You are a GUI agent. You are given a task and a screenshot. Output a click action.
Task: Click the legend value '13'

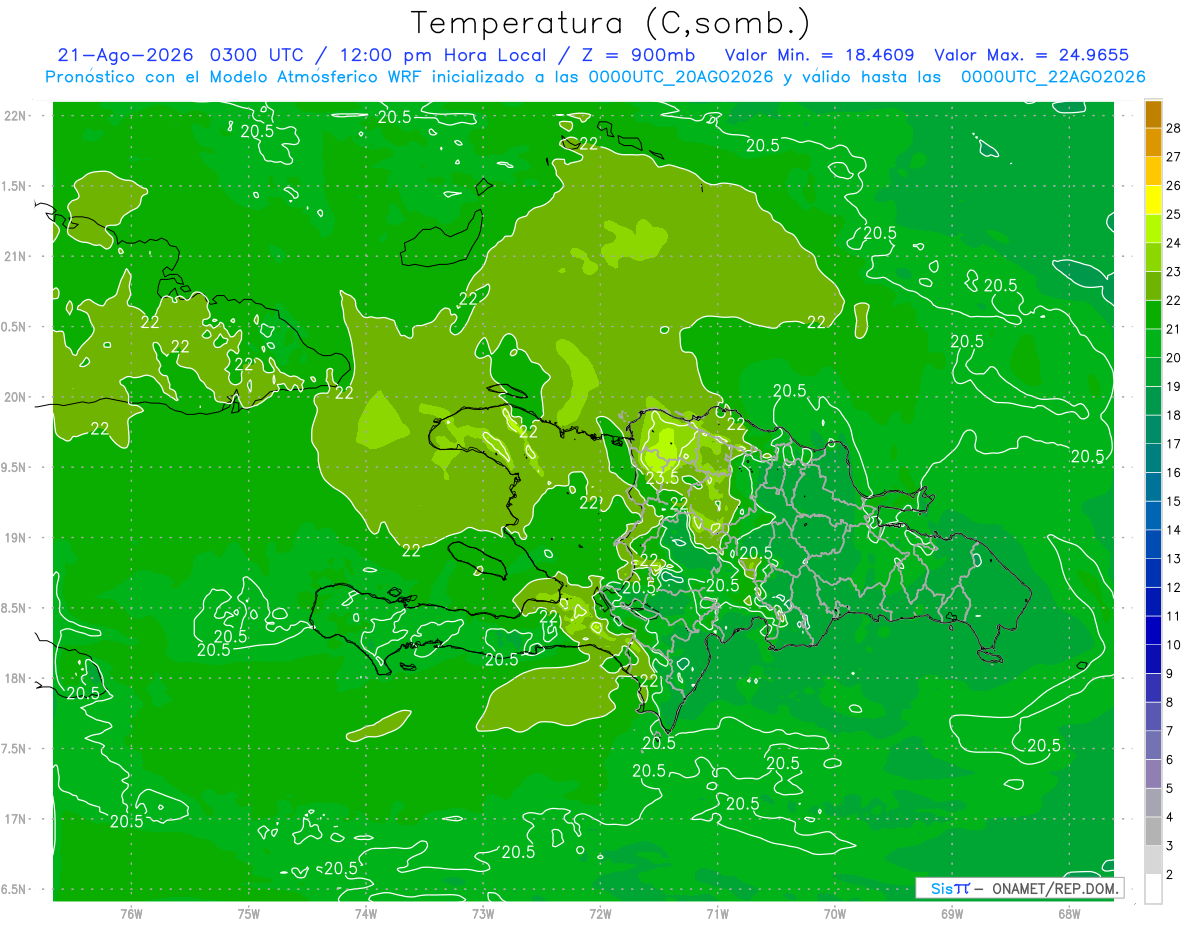tap(1174, 558)
